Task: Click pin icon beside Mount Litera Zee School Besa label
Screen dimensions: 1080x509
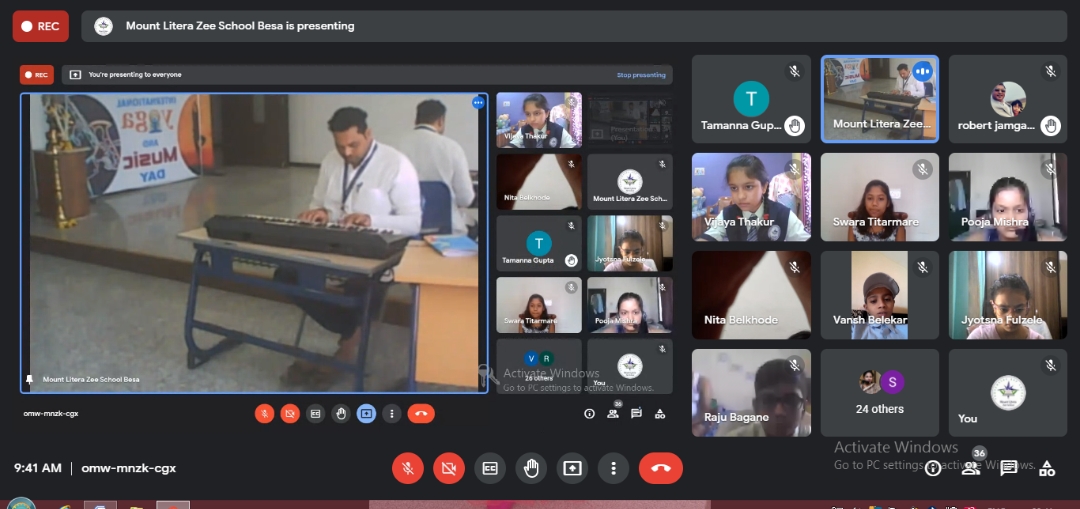Action: pos(29,379)
